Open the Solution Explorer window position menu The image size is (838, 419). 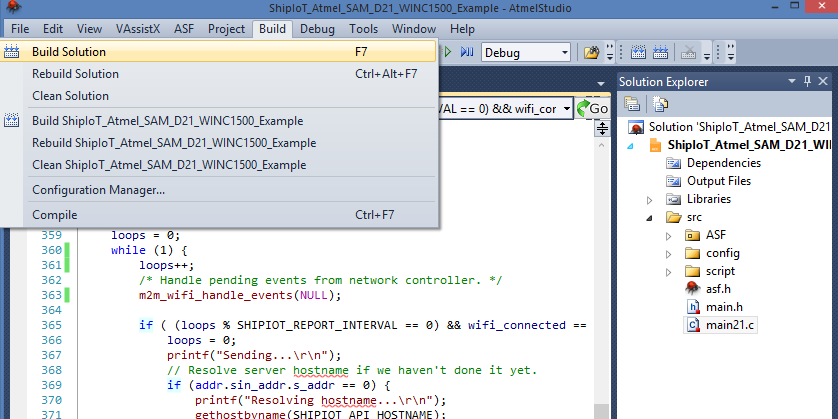click(792, 81)
